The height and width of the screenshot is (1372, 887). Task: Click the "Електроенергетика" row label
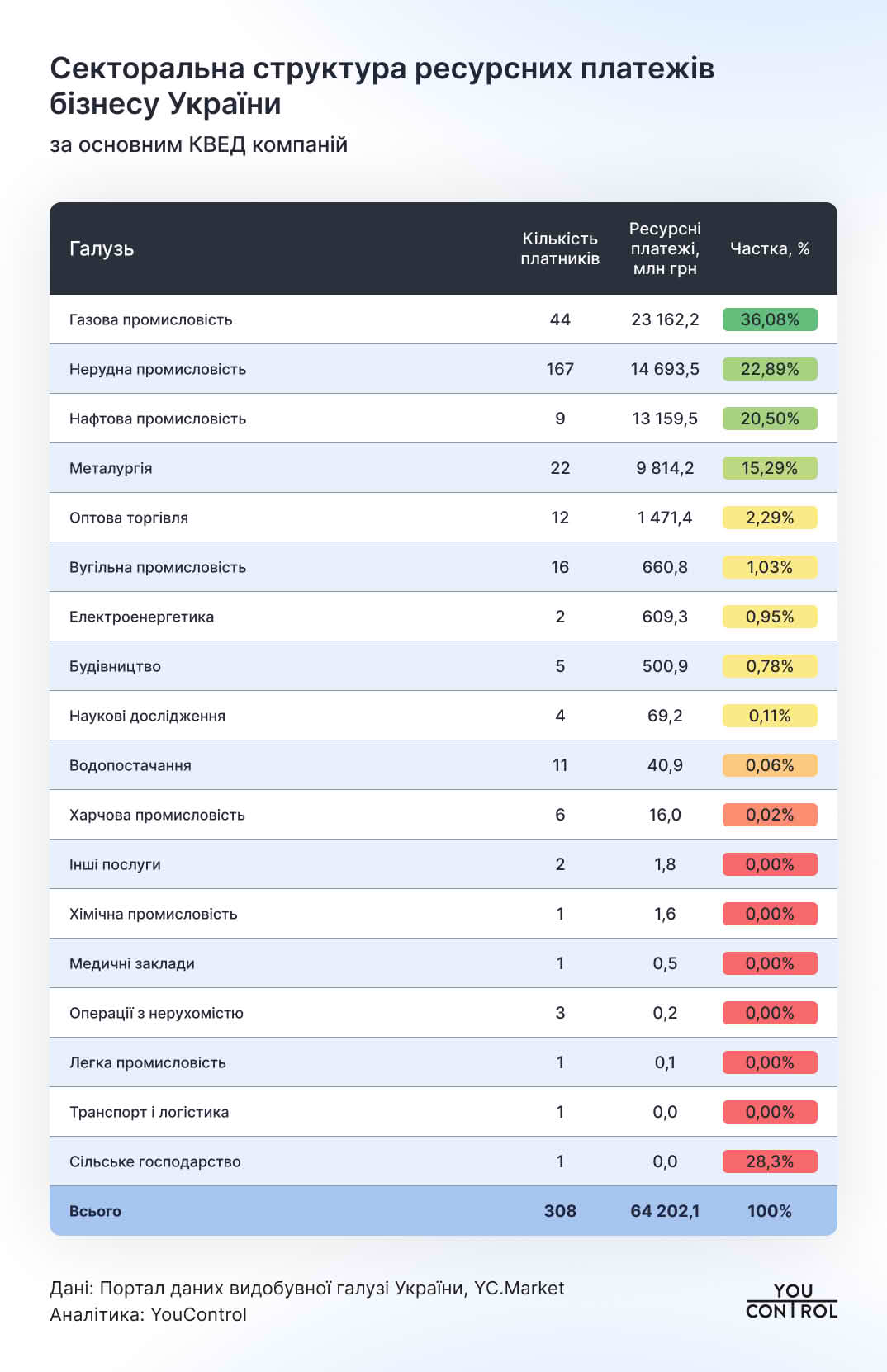point(141,617)
